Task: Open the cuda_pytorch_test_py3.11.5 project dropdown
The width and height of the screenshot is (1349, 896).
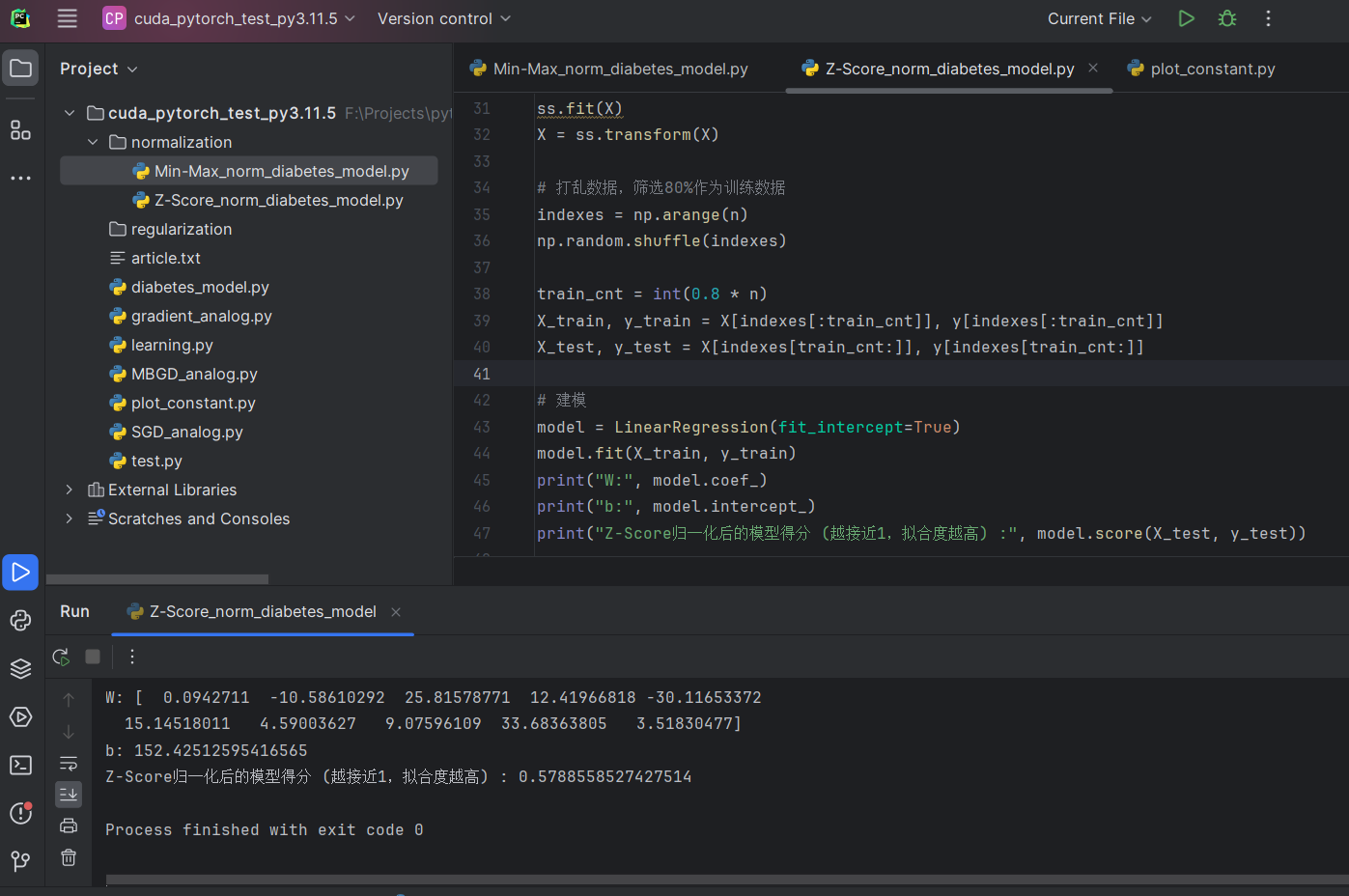Action: click(230, 18)
